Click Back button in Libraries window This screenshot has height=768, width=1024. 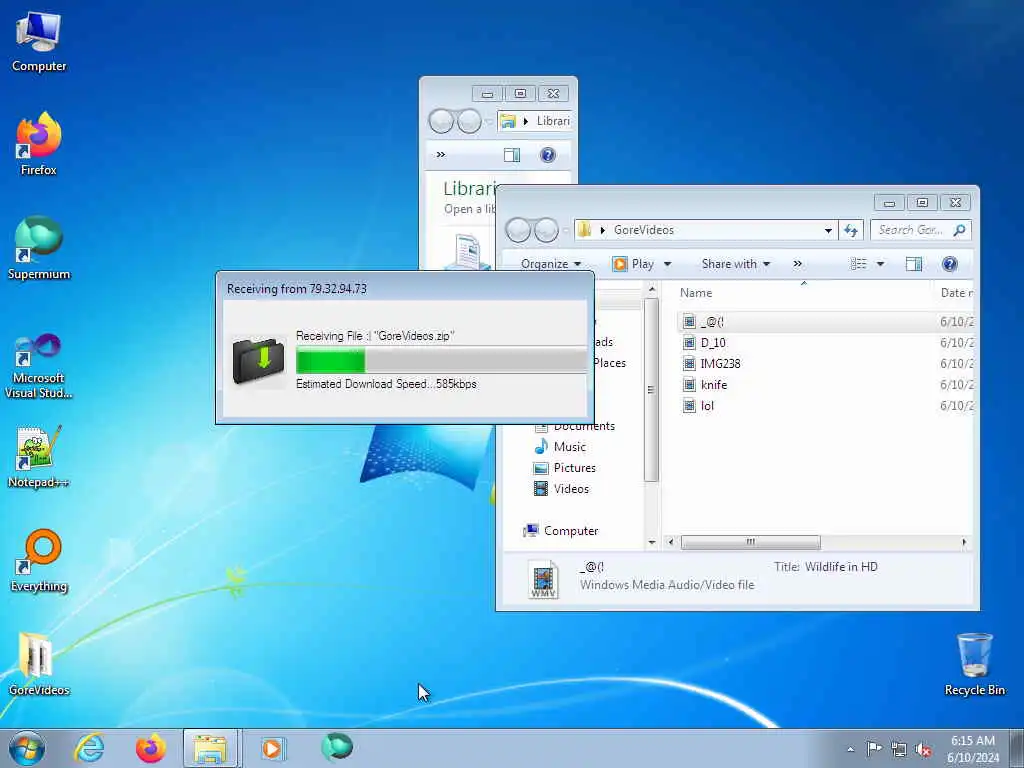pos(441,121)
